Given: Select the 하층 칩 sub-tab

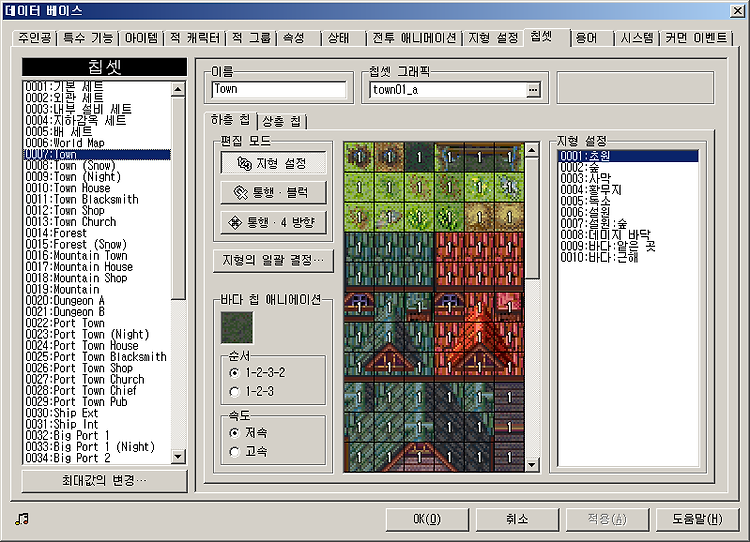Looking at the screenshot, I should click(x=230, y=120).
